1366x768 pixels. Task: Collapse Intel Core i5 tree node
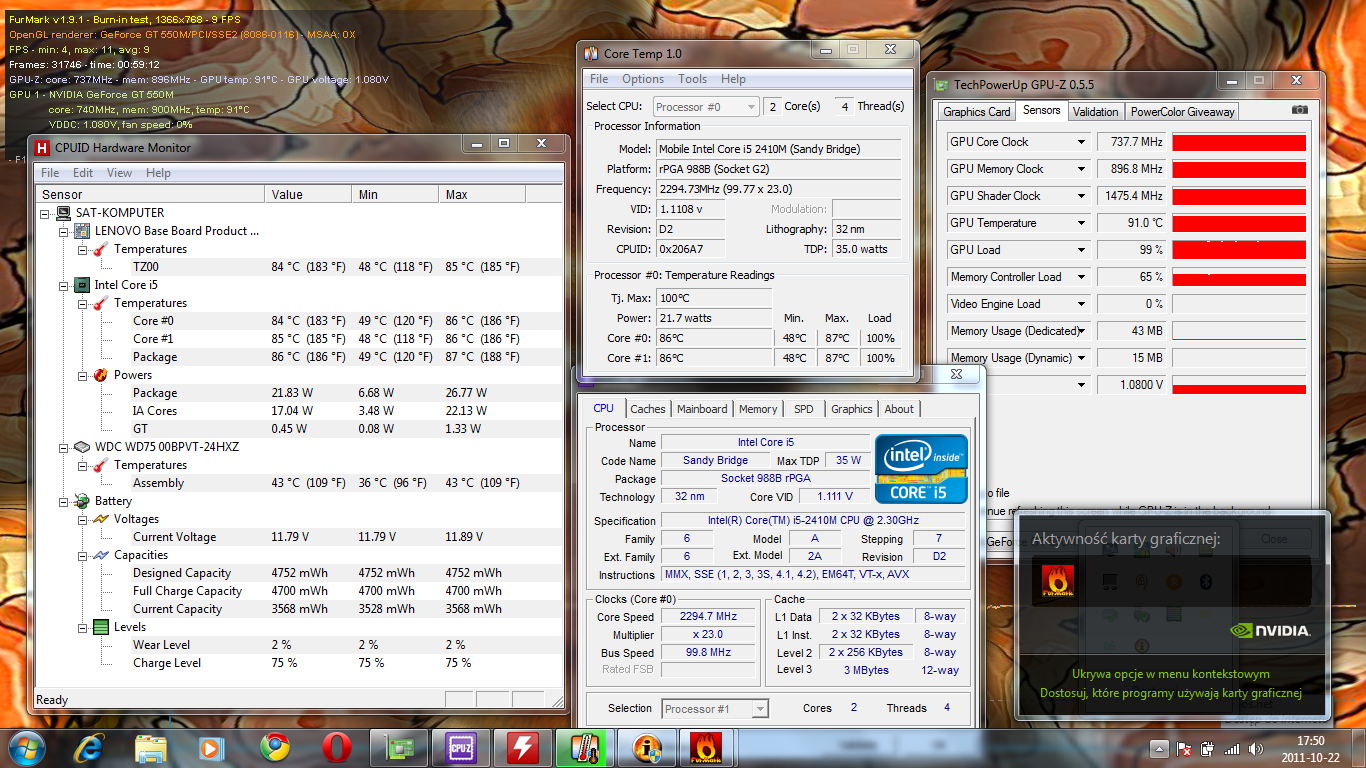(64, 285)
